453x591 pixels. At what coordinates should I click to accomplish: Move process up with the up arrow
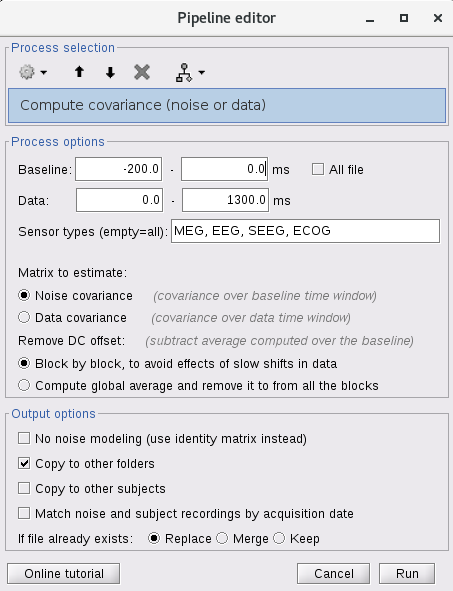coord(79,72)
